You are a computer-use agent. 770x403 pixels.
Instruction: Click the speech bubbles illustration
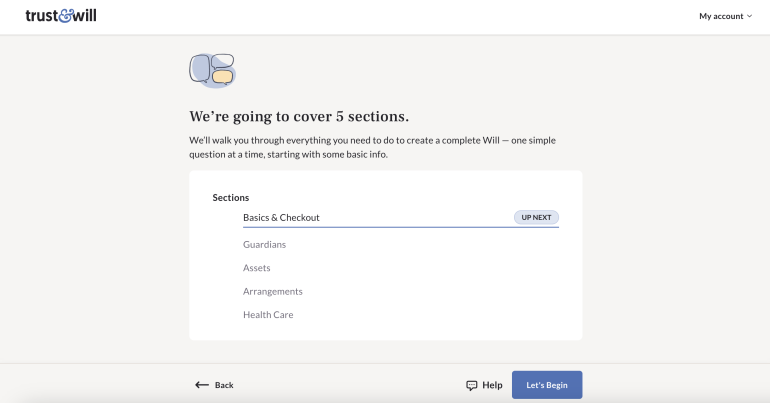pos(212,69)
